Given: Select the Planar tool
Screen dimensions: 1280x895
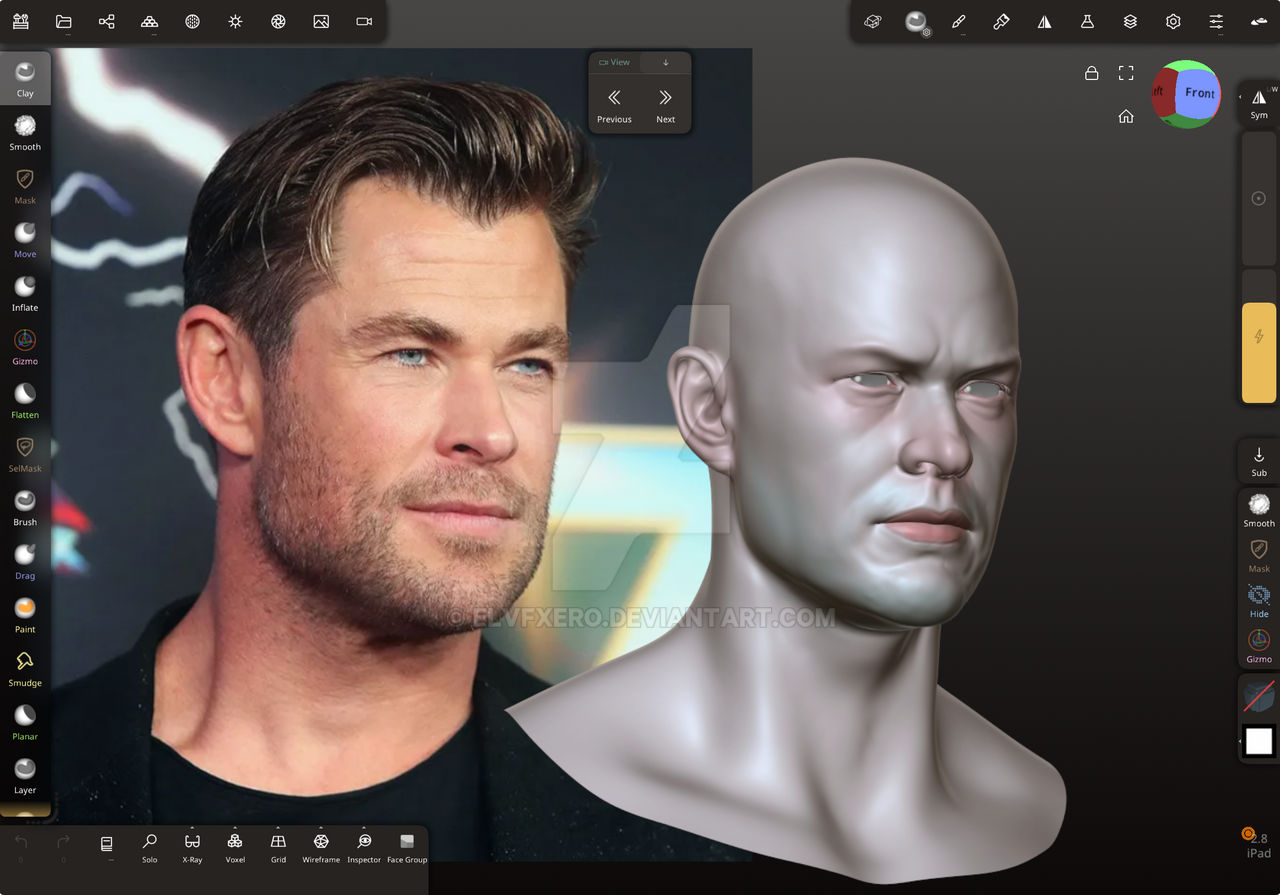Looking at the screenshot, I should pyautogui.click(x=25, y=722).
